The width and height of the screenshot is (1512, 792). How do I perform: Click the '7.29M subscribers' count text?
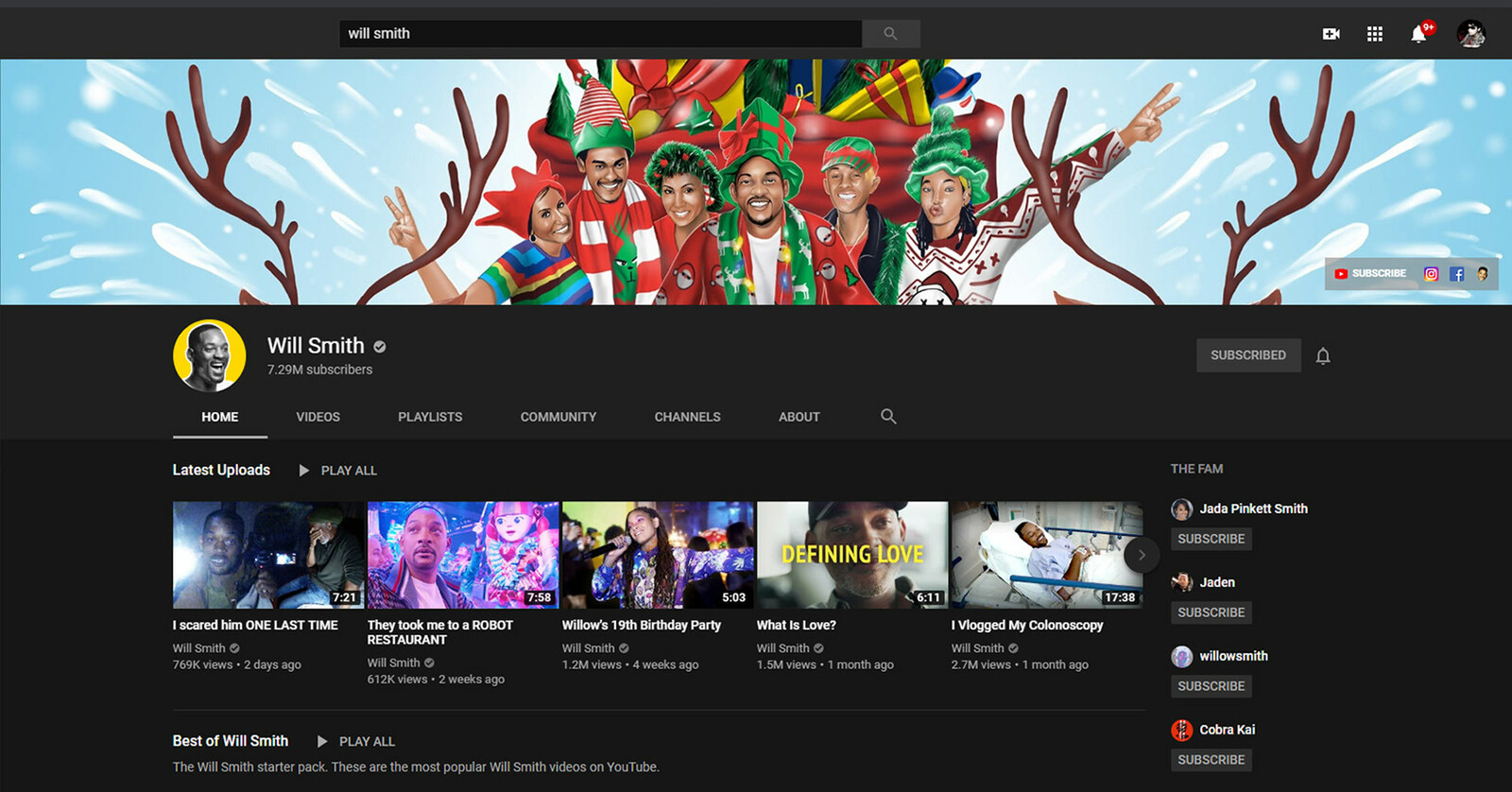(319, 370)
